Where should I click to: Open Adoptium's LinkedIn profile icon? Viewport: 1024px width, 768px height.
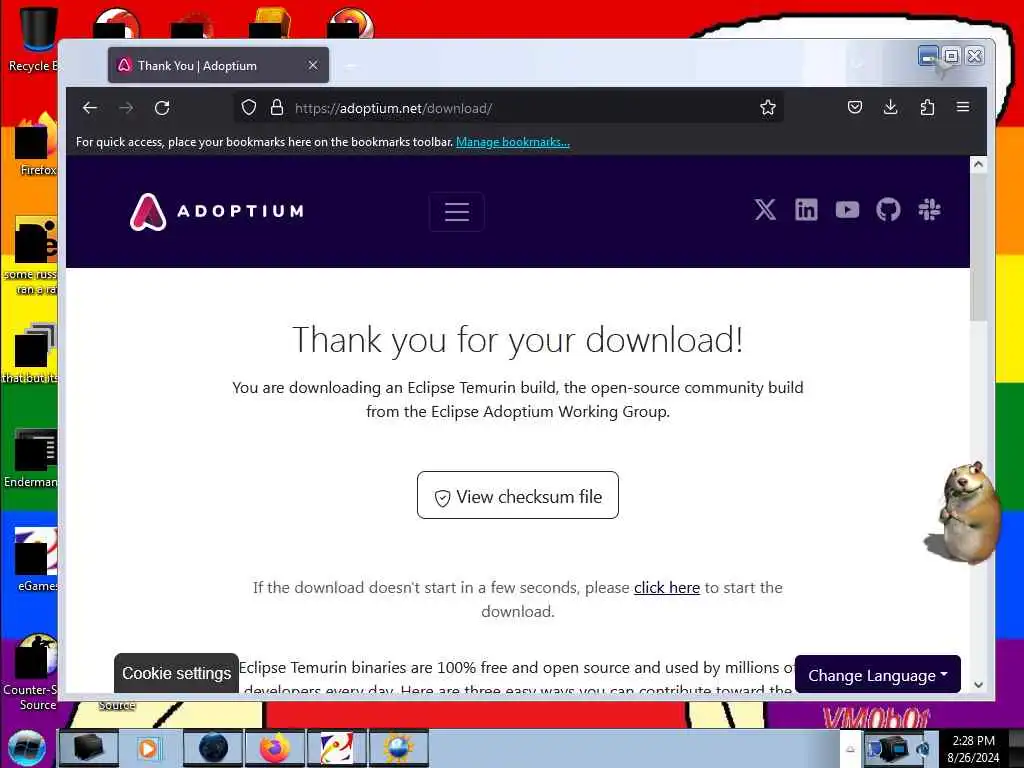807,210
